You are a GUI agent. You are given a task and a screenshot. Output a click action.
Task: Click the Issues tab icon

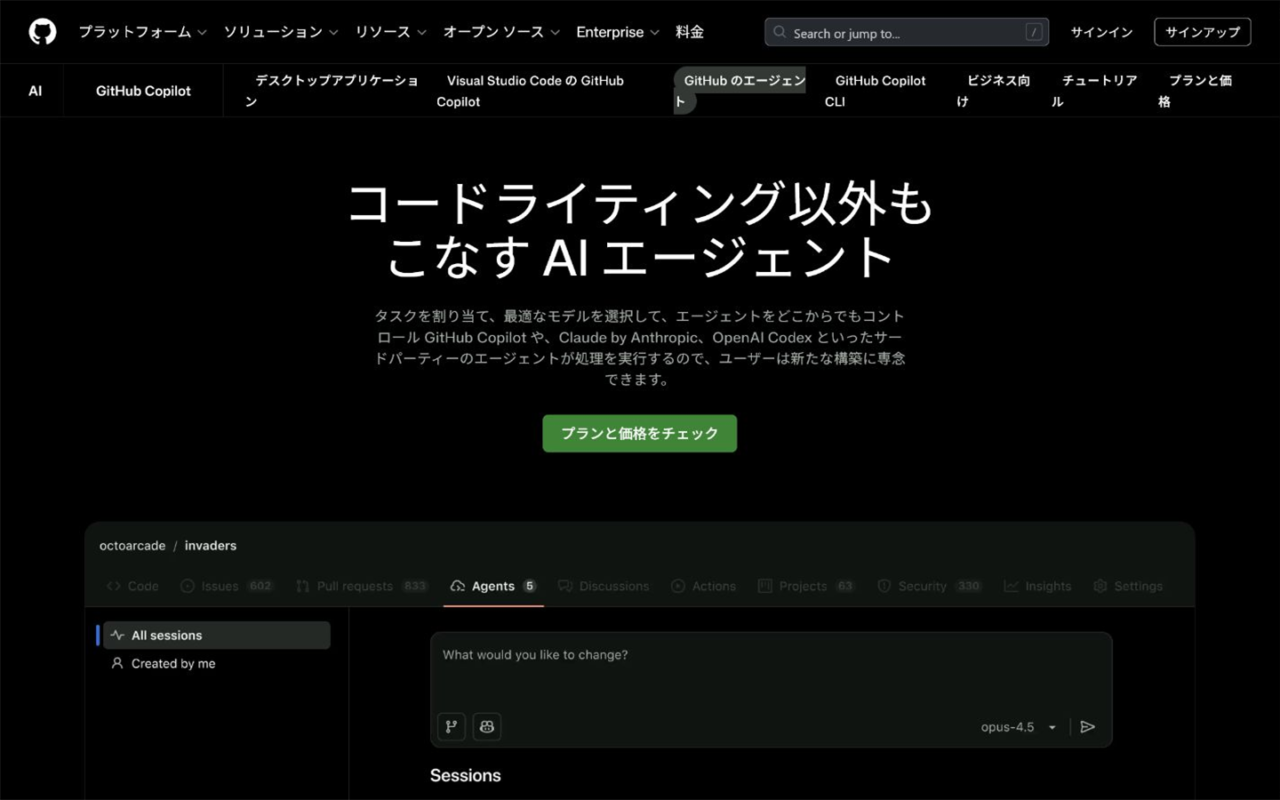coord(187,586)
